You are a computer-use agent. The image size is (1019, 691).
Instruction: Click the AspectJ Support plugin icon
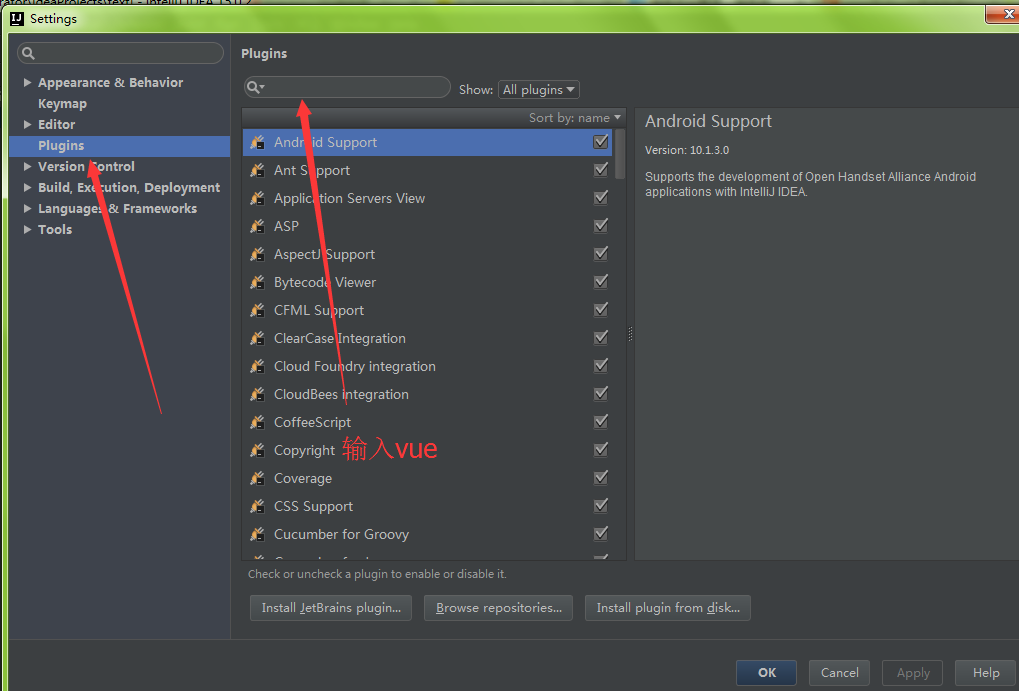[257, 254]
